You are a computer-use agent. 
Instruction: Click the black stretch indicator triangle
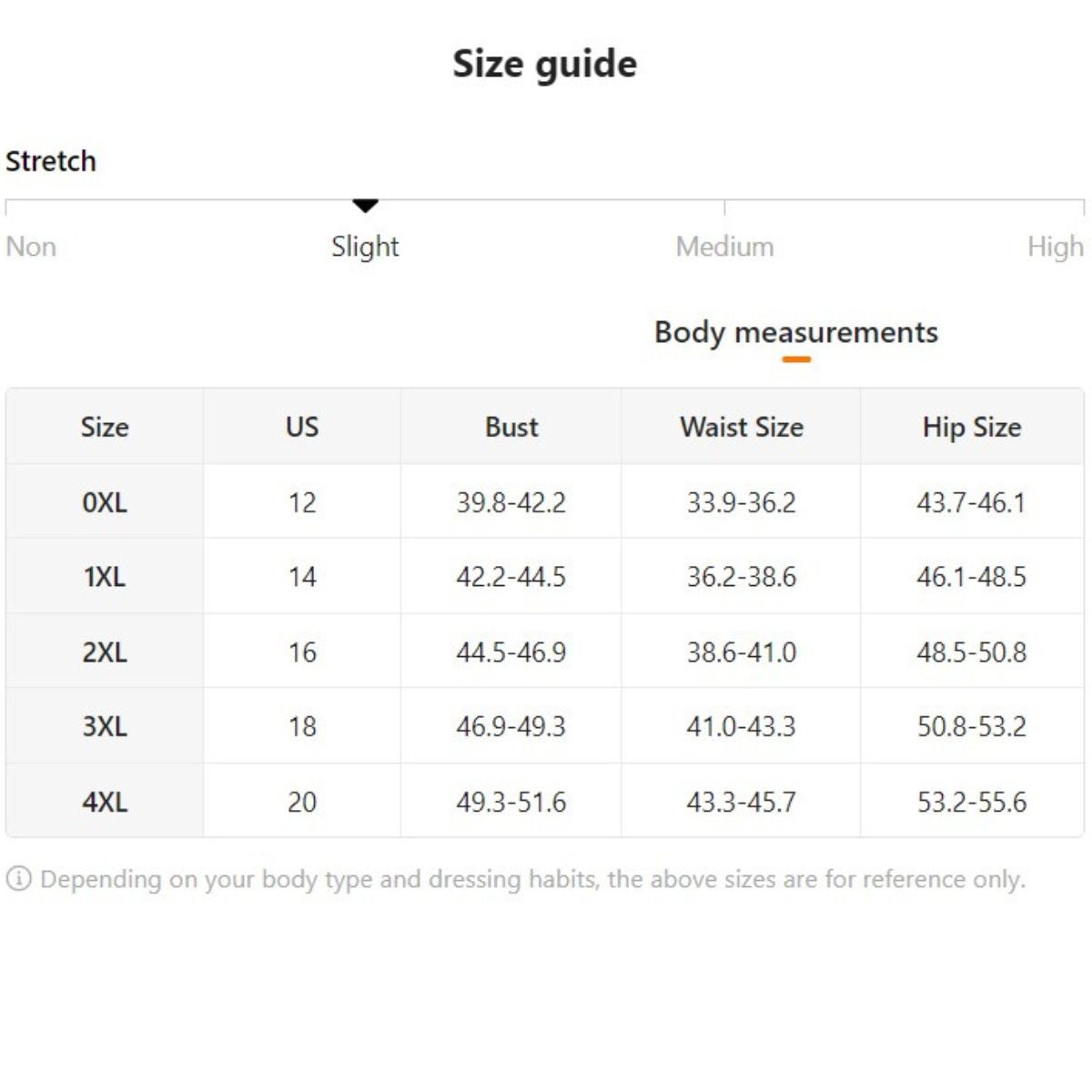point(365,206)
